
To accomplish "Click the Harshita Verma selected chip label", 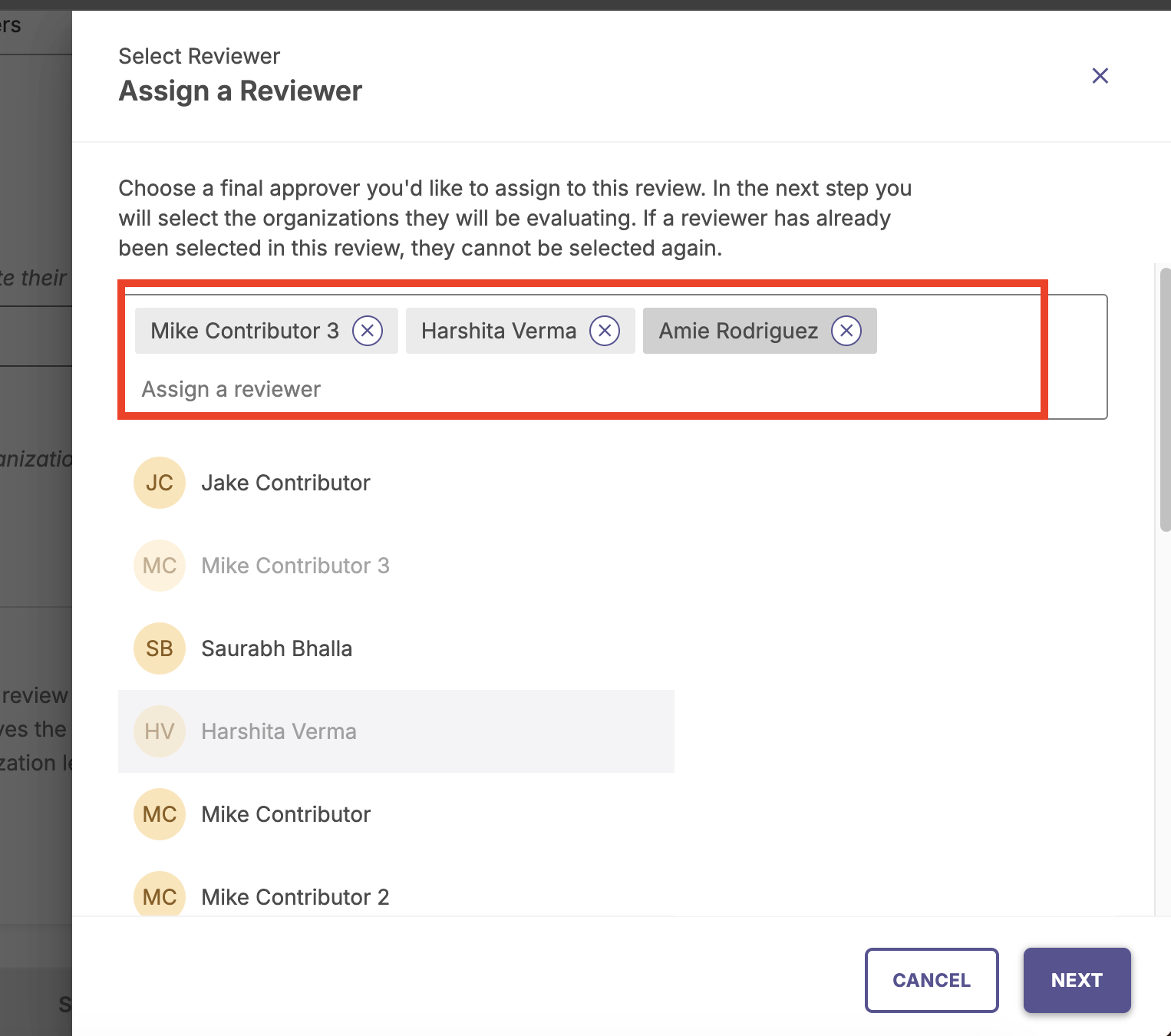I will 499,331.
